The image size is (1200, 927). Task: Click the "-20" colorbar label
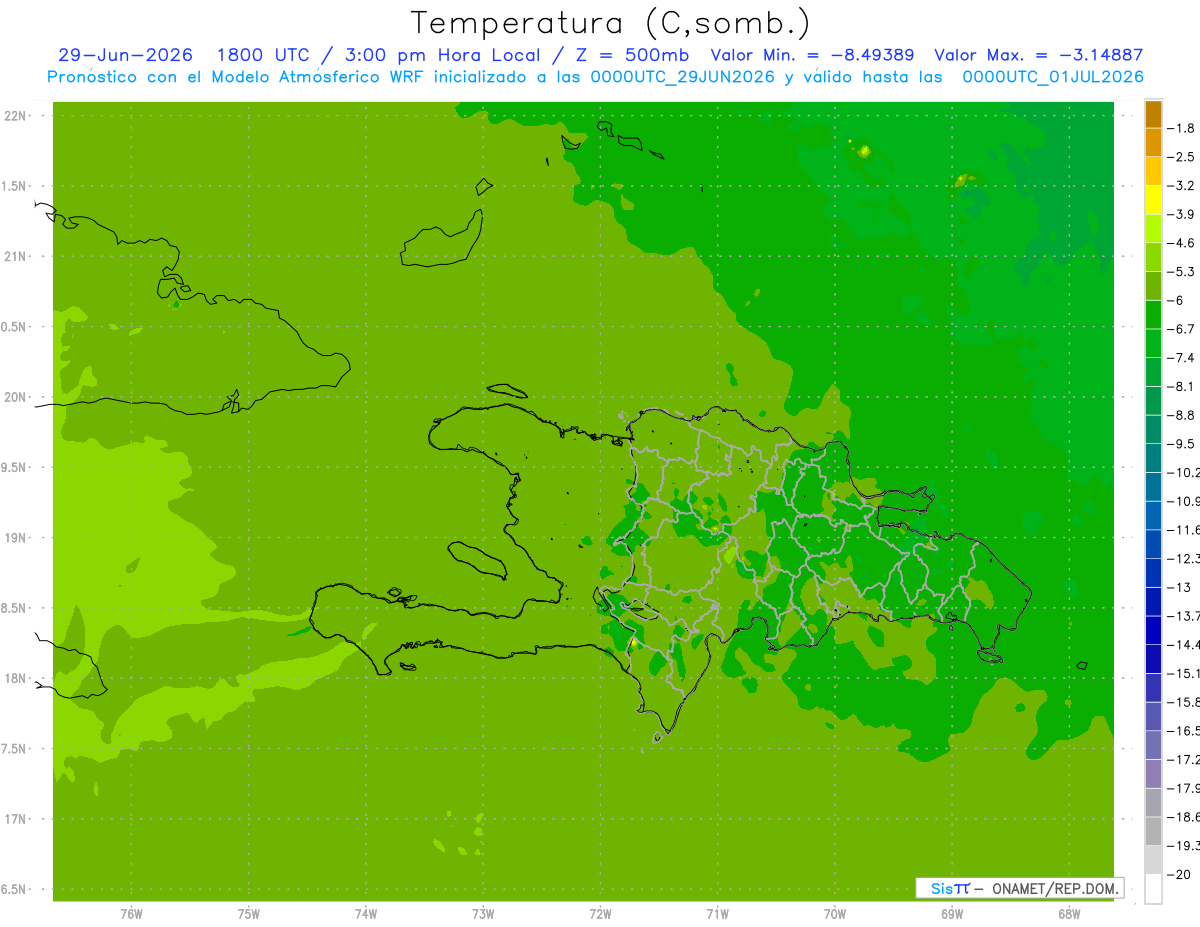tap(1180, 874)
